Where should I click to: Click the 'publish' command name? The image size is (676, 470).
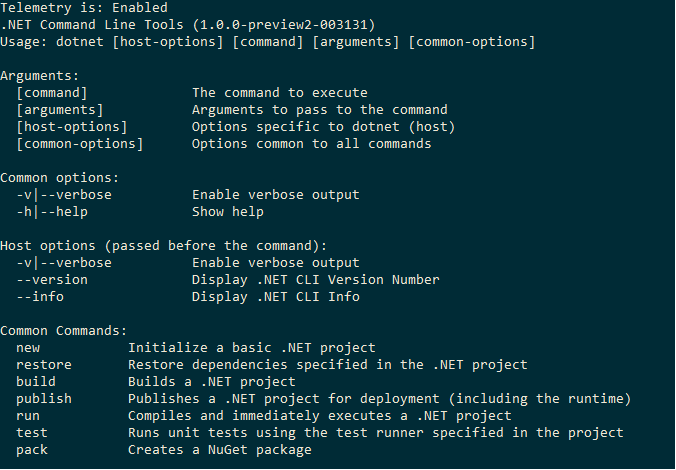(44, 399)
